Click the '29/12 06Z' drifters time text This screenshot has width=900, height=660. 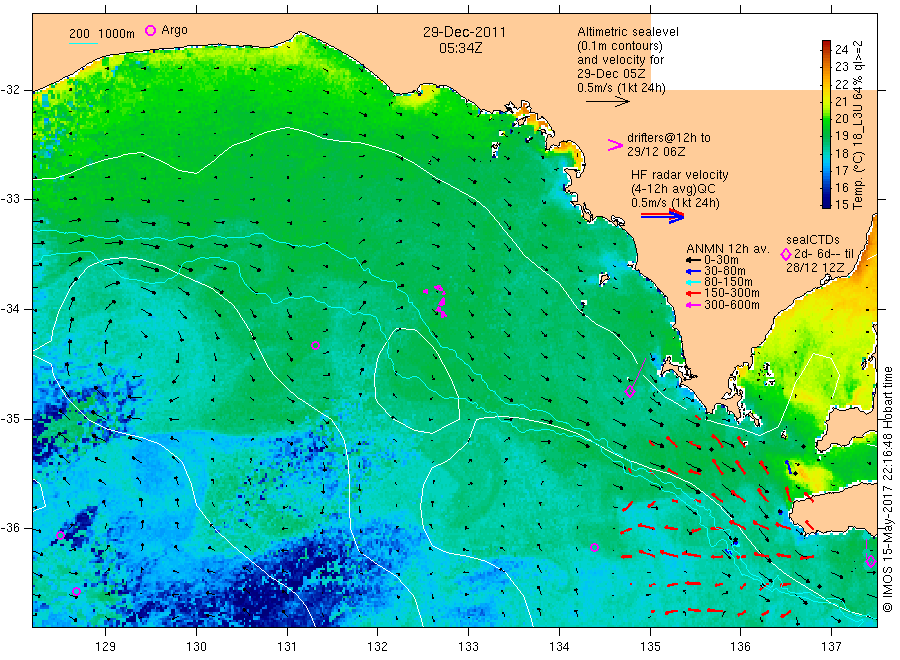655,152
